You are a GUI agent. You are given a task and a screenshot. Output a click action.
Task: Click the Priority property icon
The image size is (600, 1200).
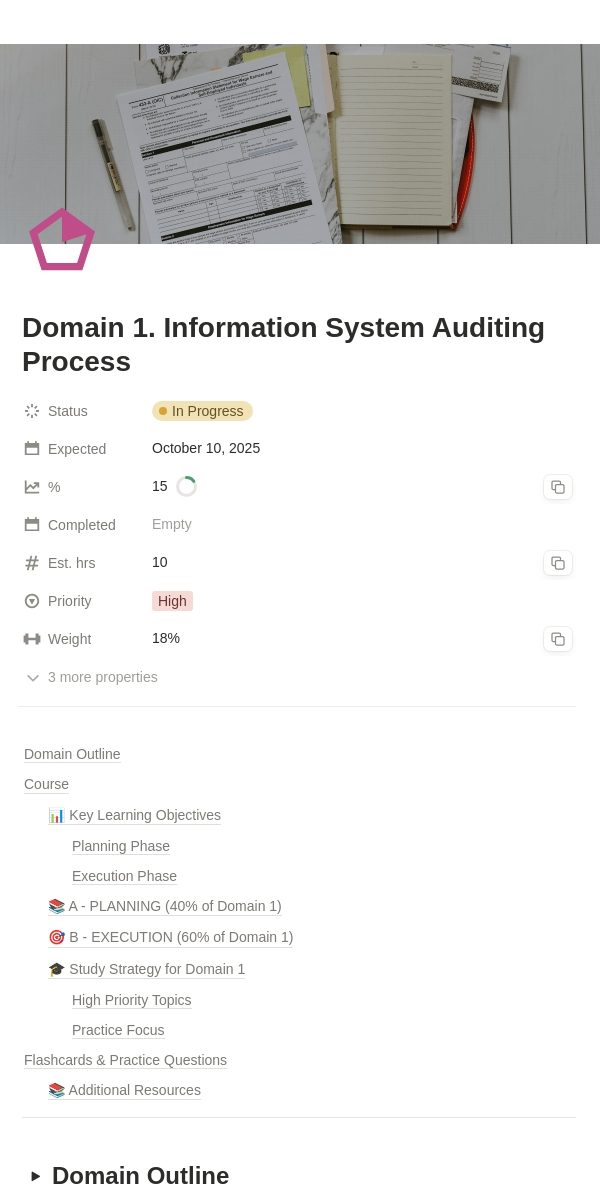[32, 601]
